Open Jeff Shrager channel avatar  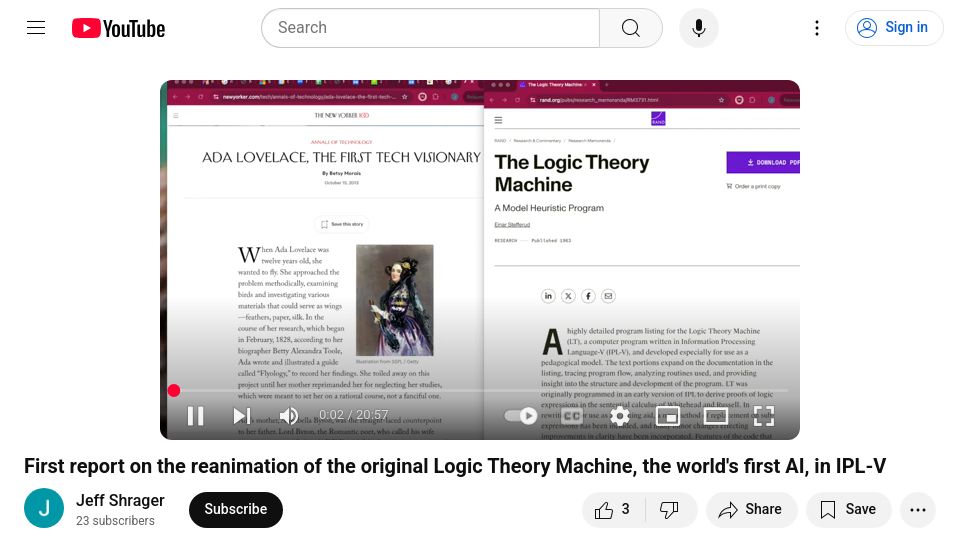(x=44, y=508)
